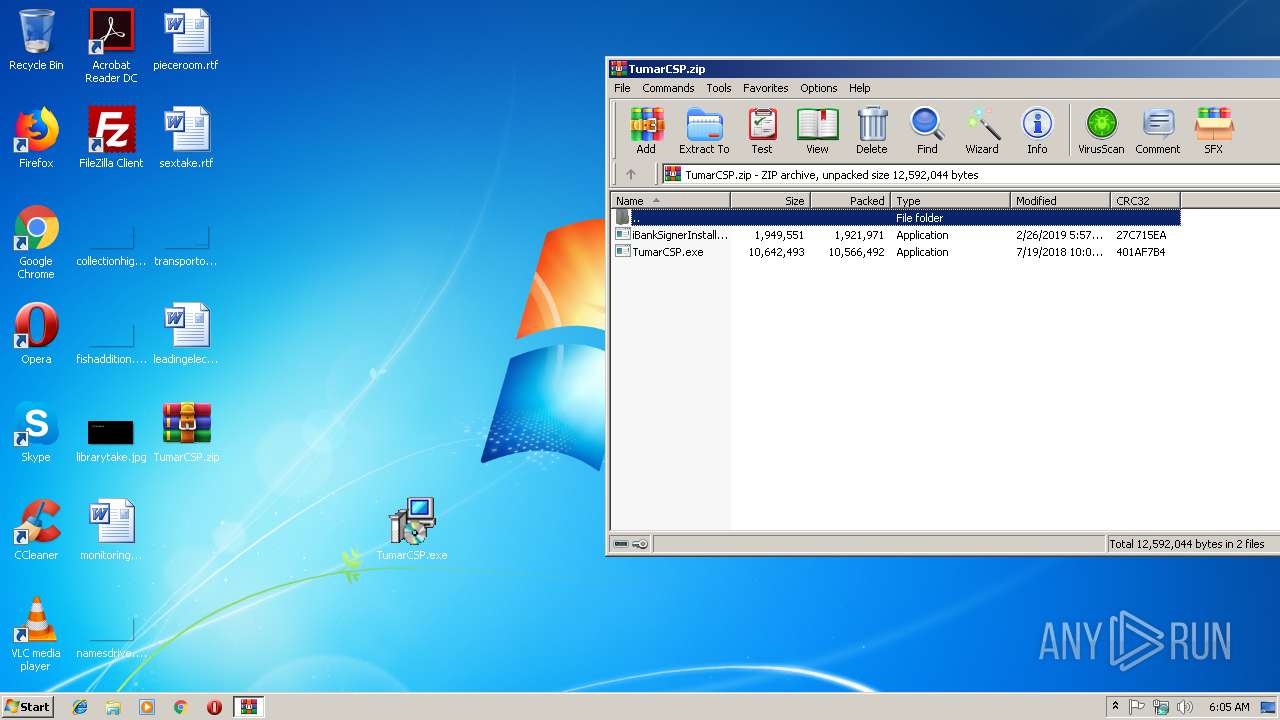
Task: Open the Tools menu
Action: (x=719, y=88)
